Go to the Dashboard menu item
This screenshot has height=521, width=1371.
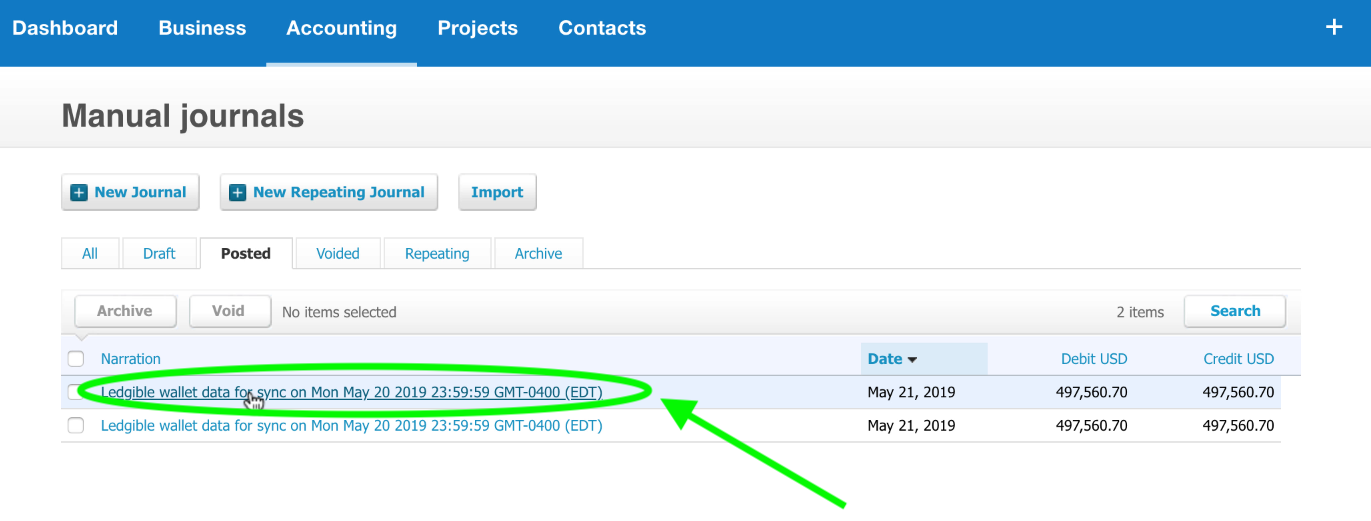(65, 29)
